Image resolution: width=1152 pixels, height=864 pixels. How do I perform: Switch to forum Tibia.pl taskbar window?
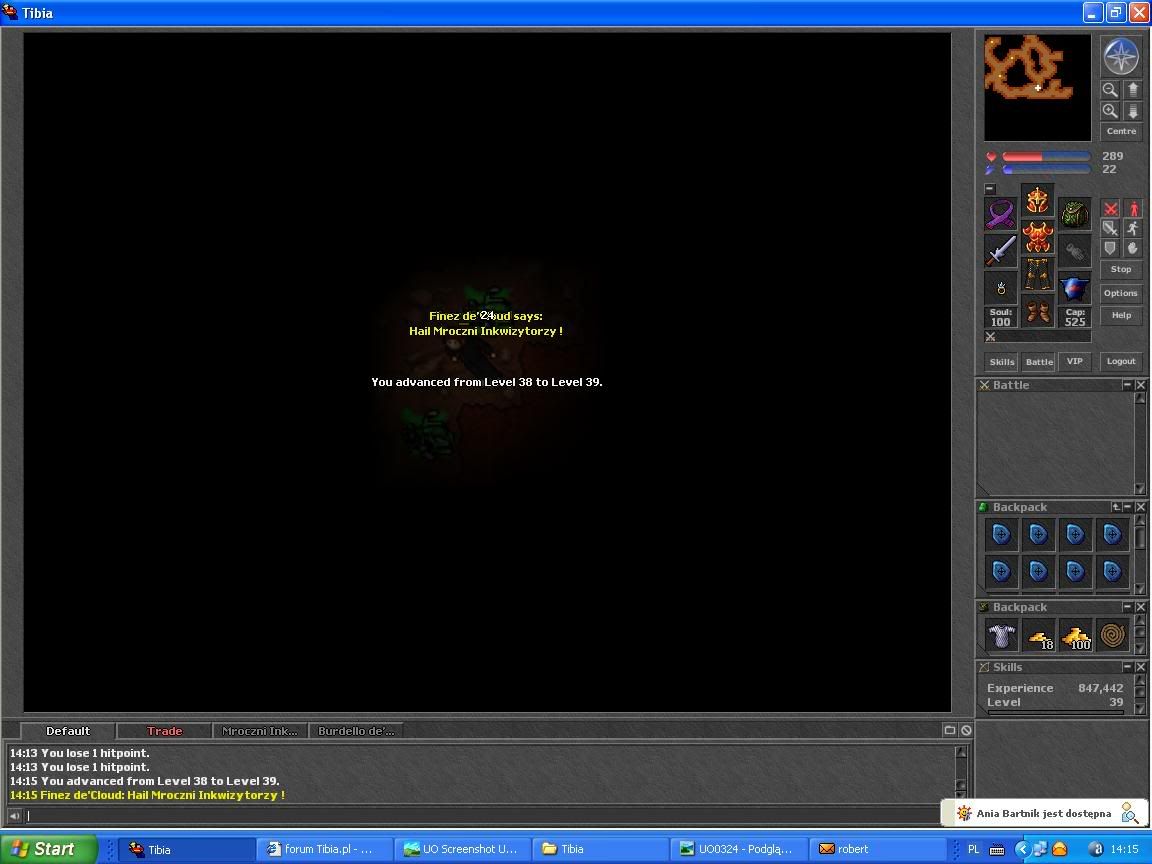point(324,849)
